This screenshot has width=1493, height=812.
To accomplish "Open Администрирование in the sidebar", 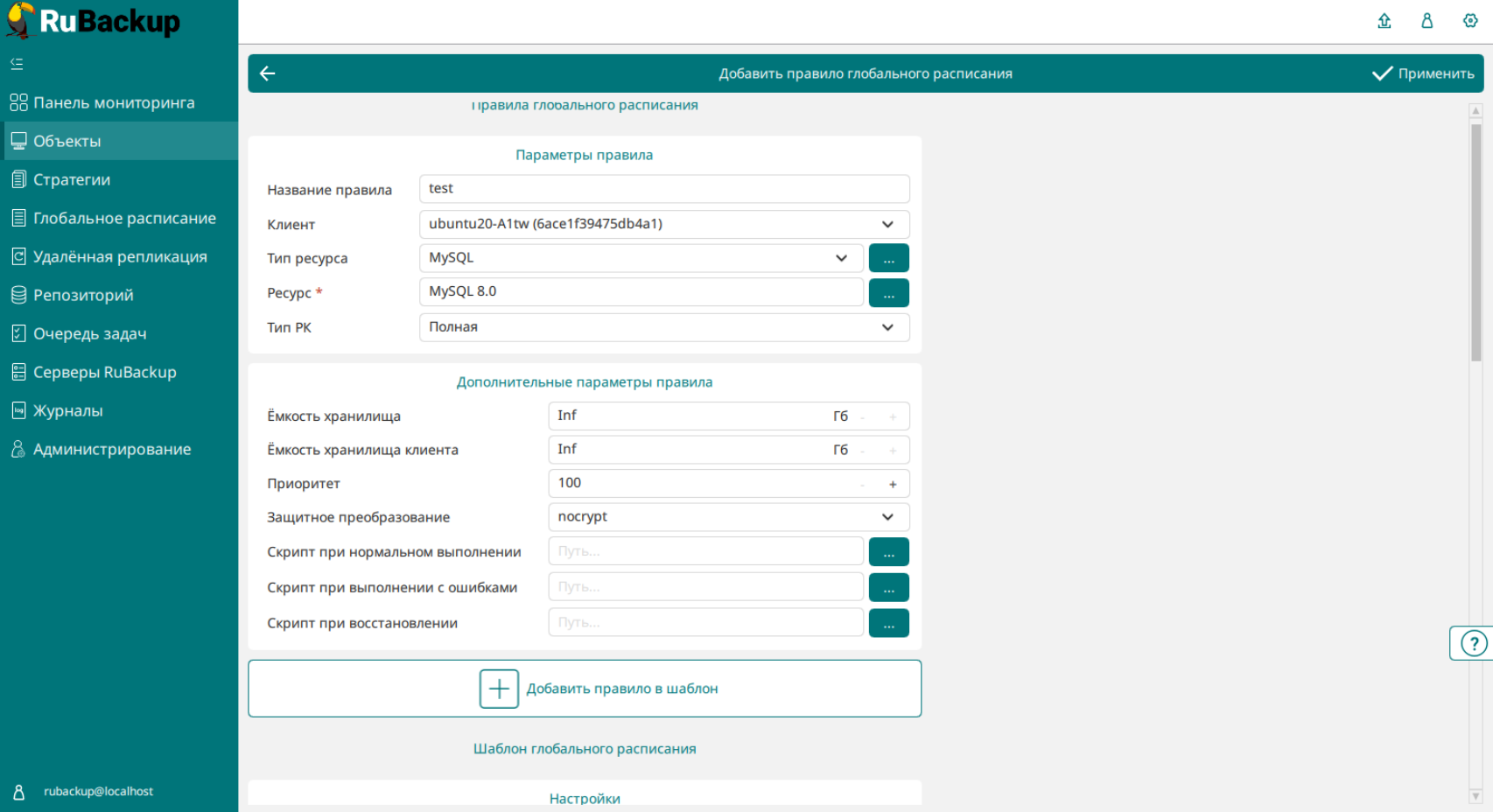I will 111,449.
